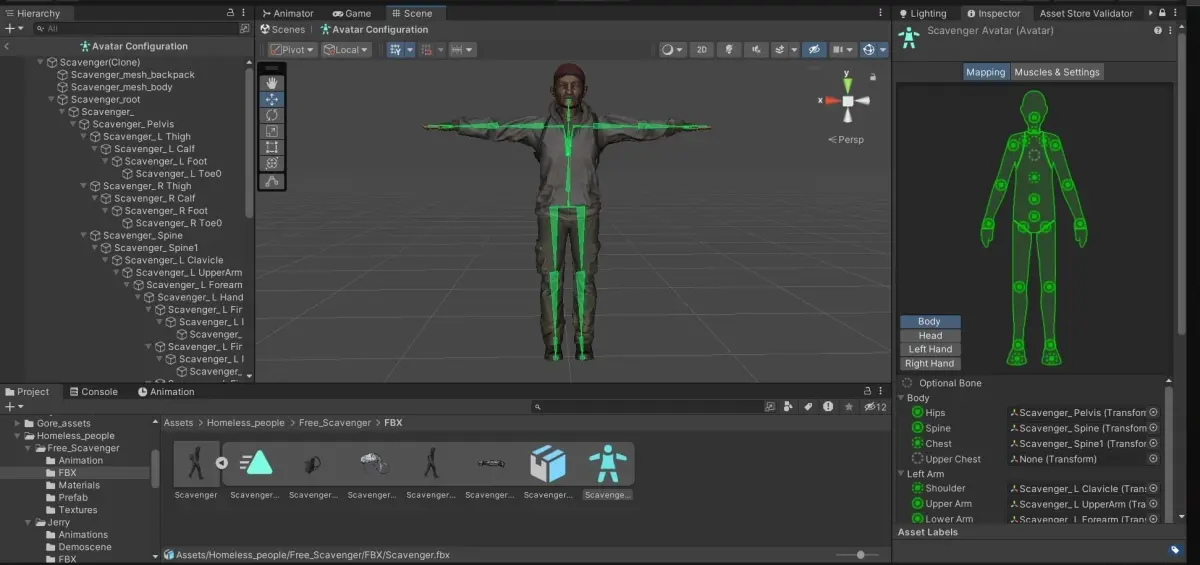Select the Rotate tool in scene toolbar
Viewport: 1200px width, 565px height.
tap(272, 115)
